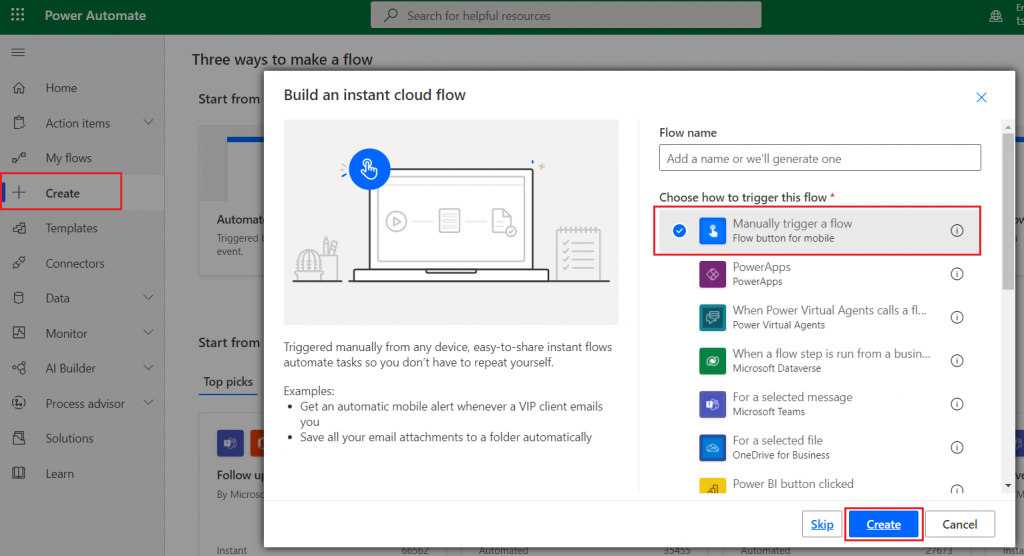The height and width of the screenshot is (556, 1024).
Task: Click the trigger list scrollbar thumb
Action: 1008,211
